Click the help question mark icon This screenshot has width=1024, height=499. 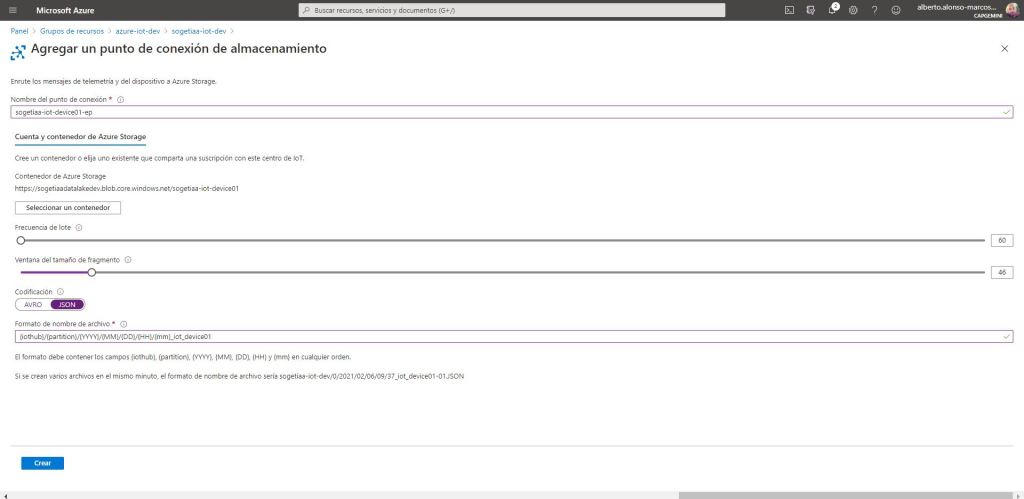coord(874,10)
